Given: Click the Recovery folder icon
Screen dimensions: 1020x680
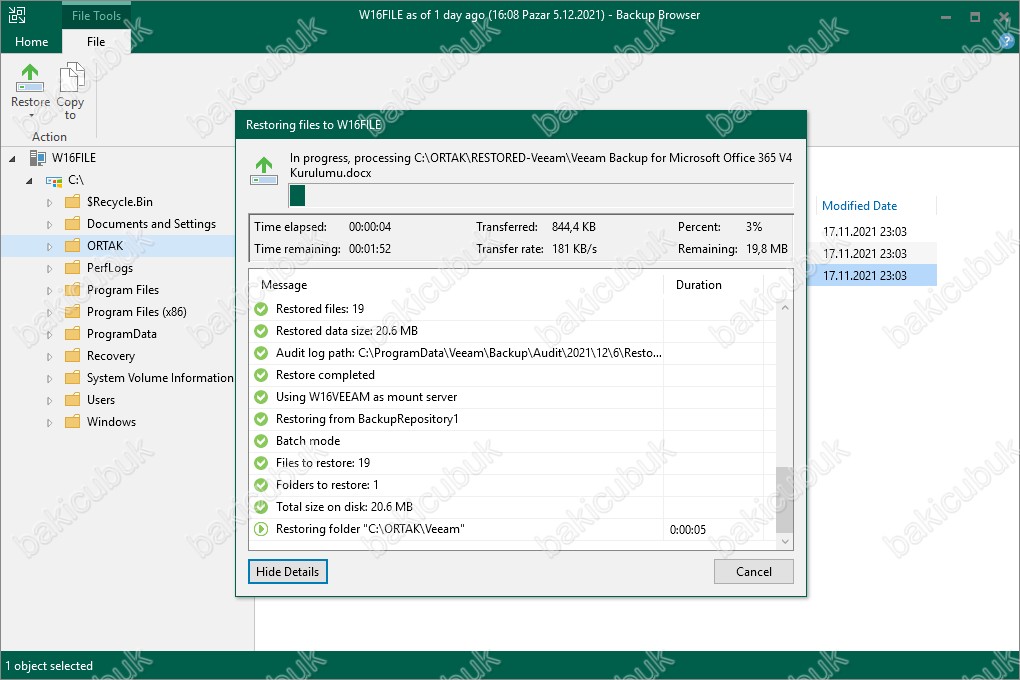Looking at the screenshot, I should (x=73, y=356).
